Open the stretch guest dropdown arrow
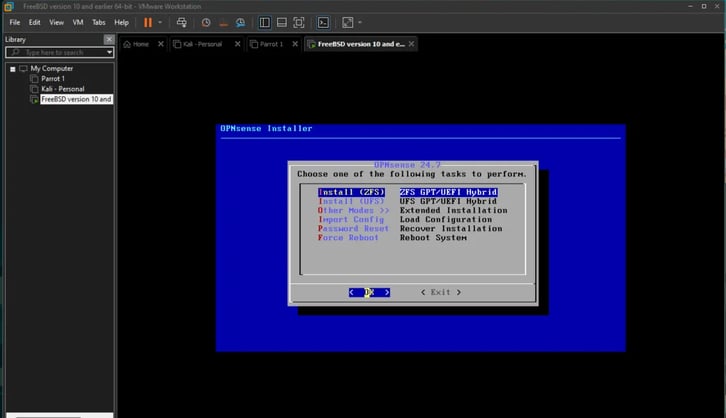The width and height of the screenshot is (726, 418). tap(360, 22)
